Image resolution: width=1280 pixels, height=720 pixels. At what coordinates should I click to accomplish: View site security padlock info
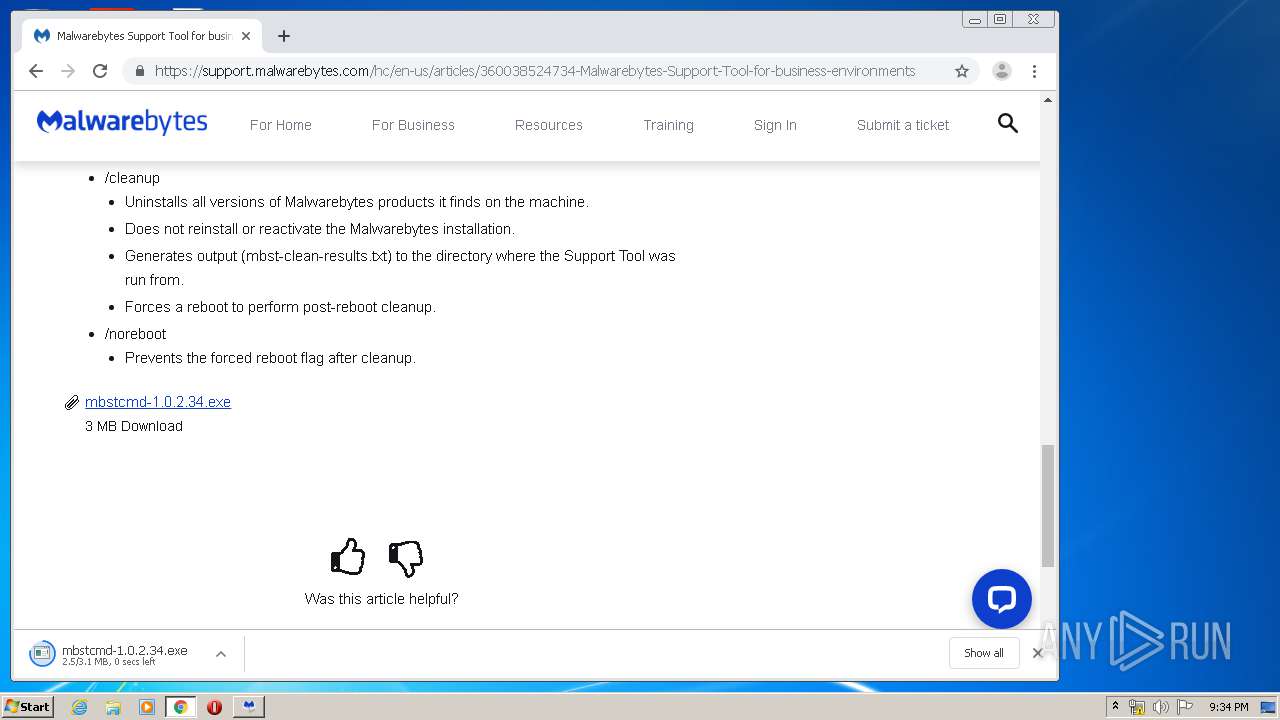pos(140,71)
